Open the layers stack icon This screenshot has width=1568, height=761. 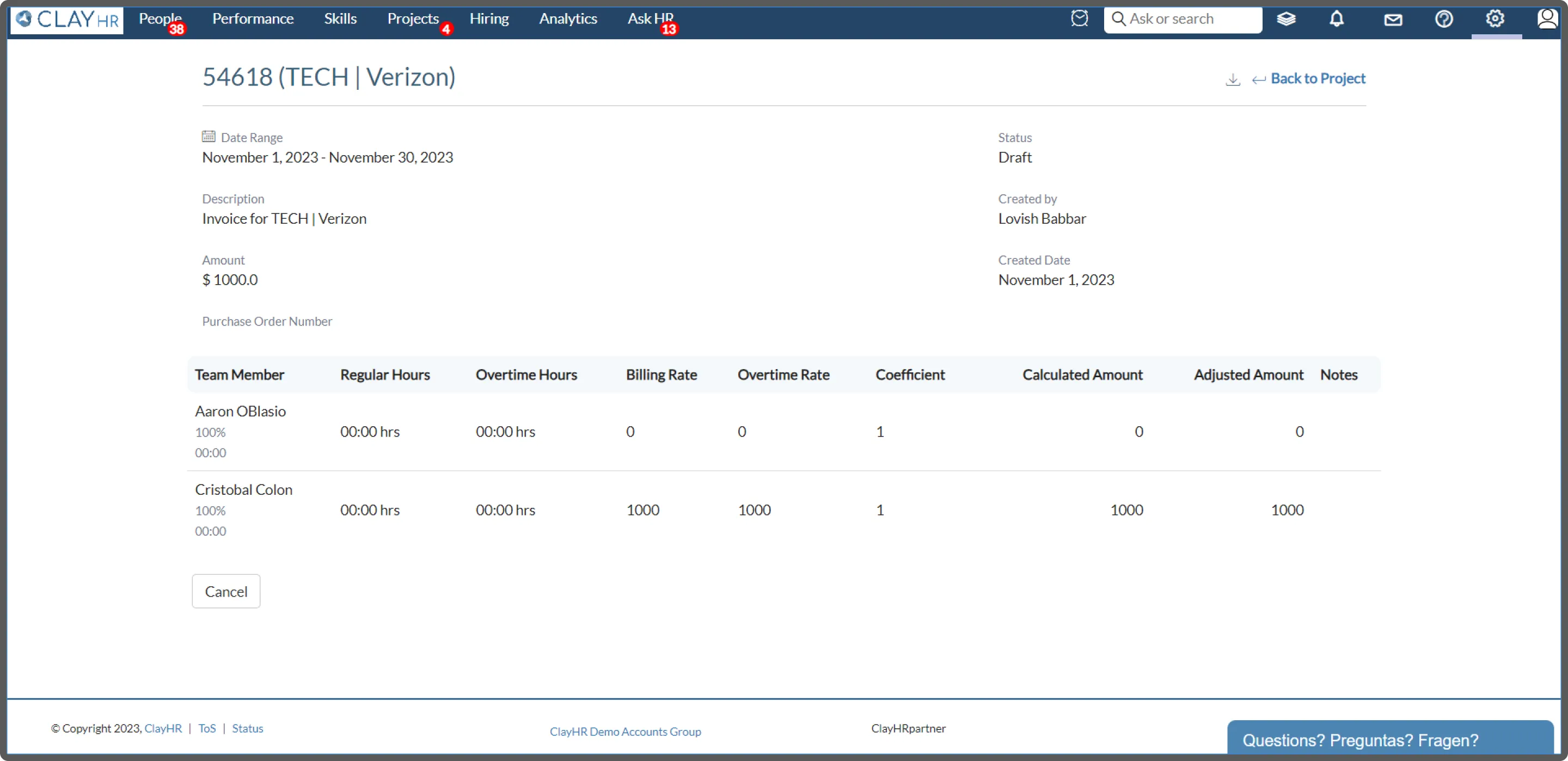[1285, 19]
